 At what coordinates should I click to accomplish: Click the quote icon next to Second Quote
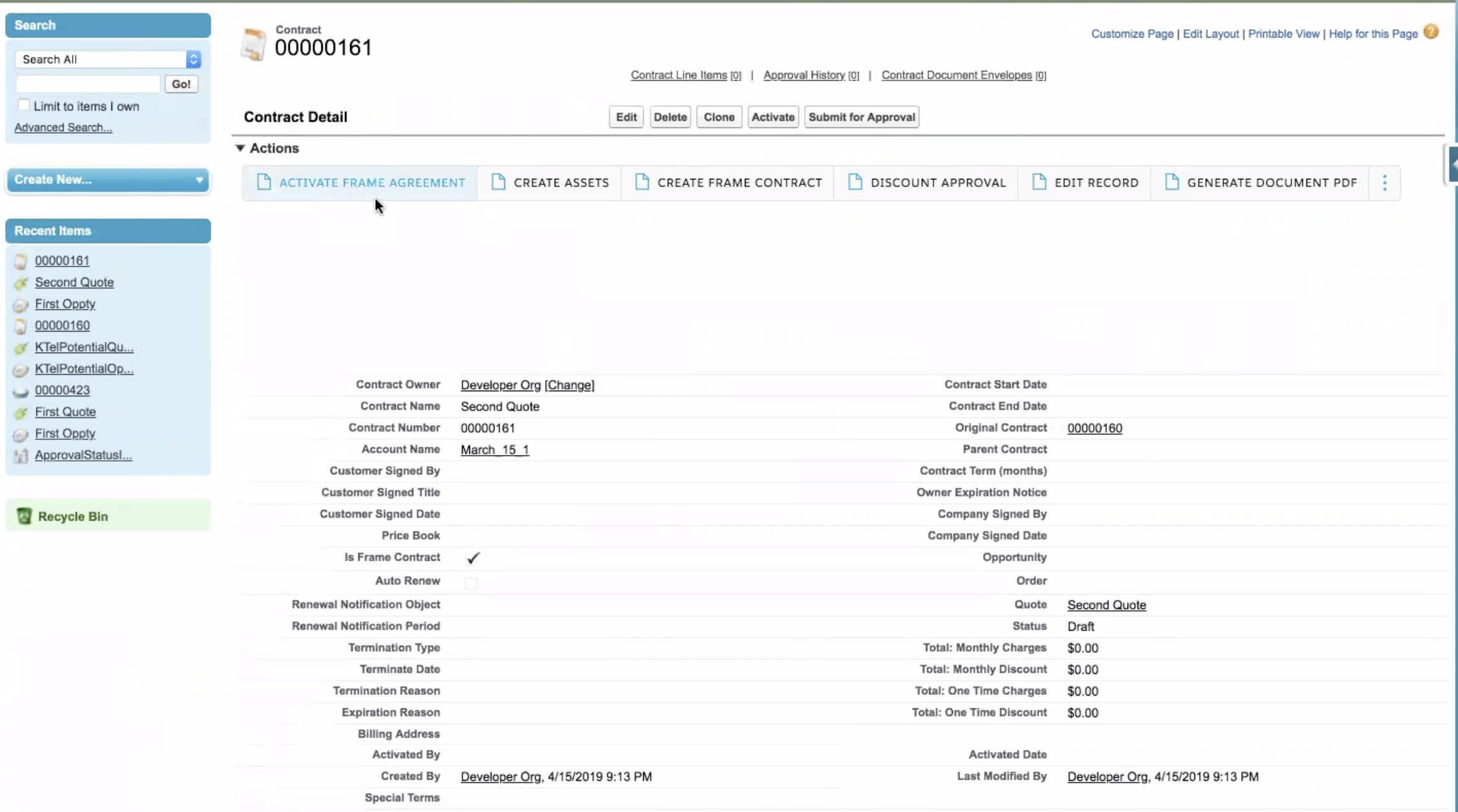(21, 283)
